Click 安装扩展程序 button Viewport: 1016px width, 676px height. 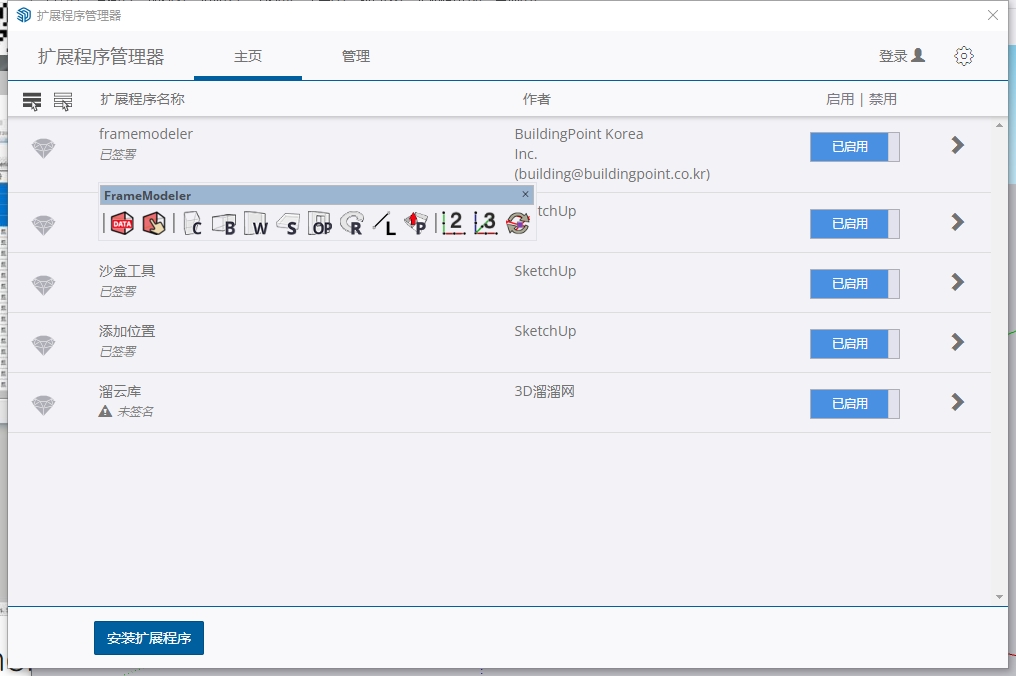149,638
